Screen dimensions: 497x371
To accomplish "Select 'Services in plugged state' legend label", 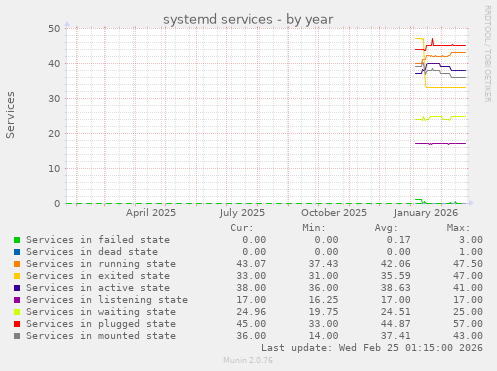I will click(x=101, y=324).
